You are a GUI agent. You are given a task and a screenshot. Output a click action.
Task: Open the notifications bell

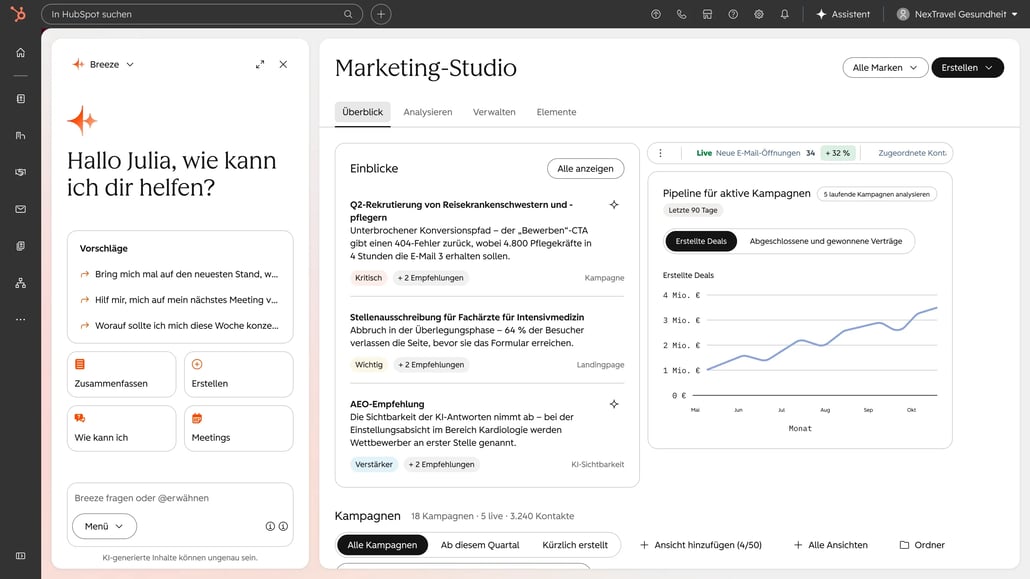coord(784,14)
